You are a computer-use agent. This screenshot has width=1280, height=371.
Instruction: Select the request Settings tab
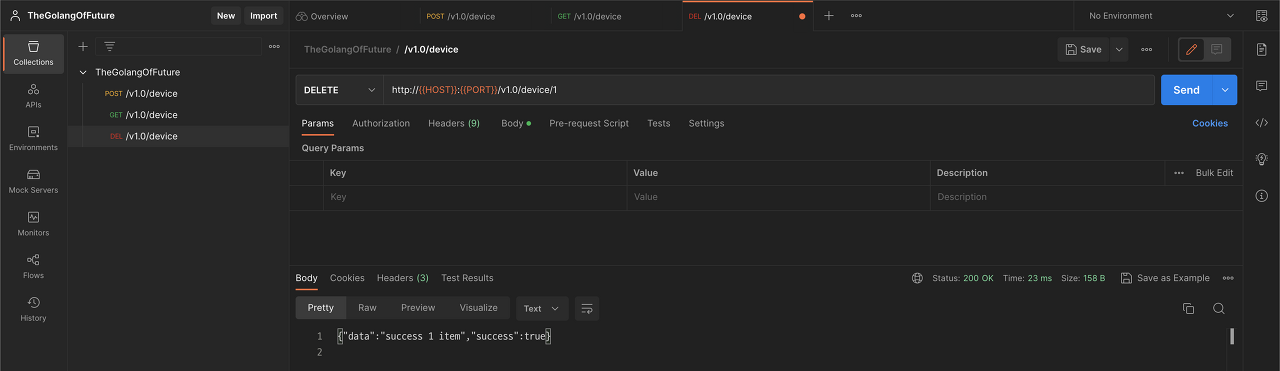pos(706,123)
